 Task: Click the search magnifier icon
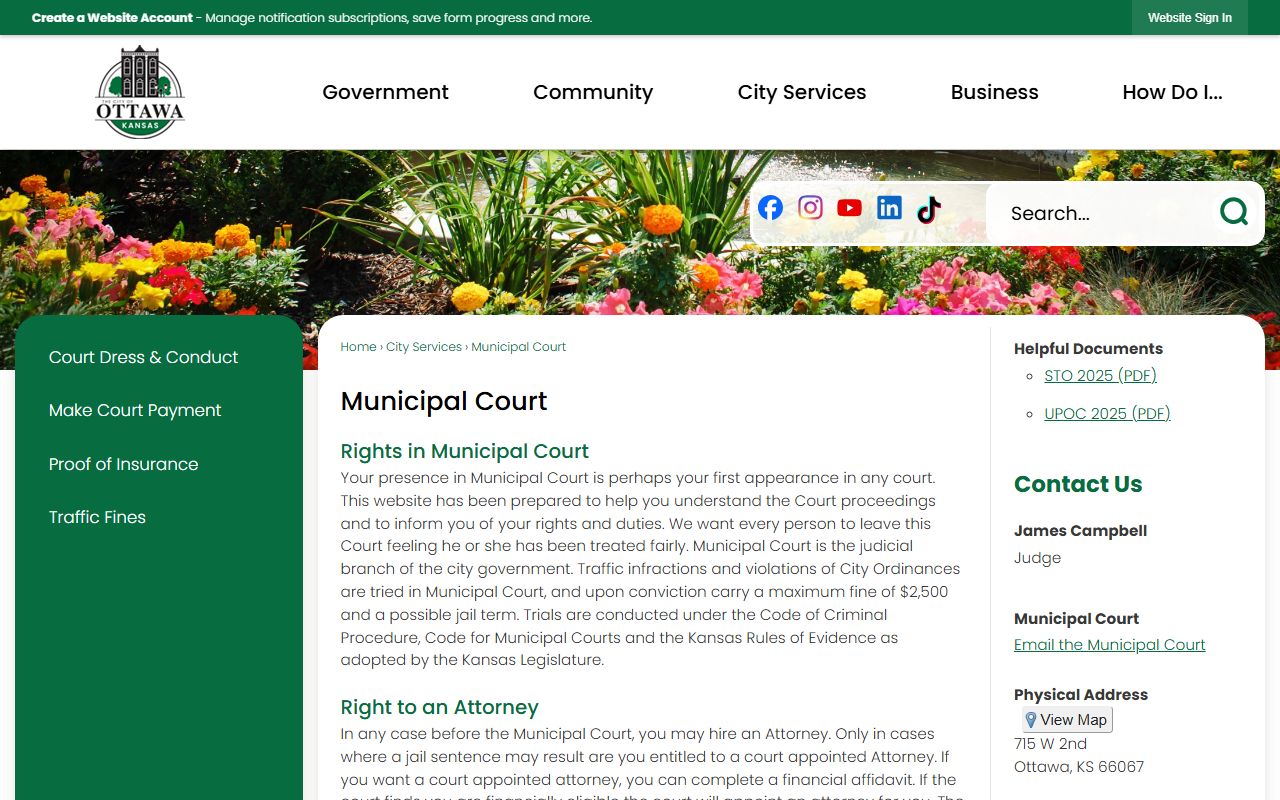pos(1234,212)
